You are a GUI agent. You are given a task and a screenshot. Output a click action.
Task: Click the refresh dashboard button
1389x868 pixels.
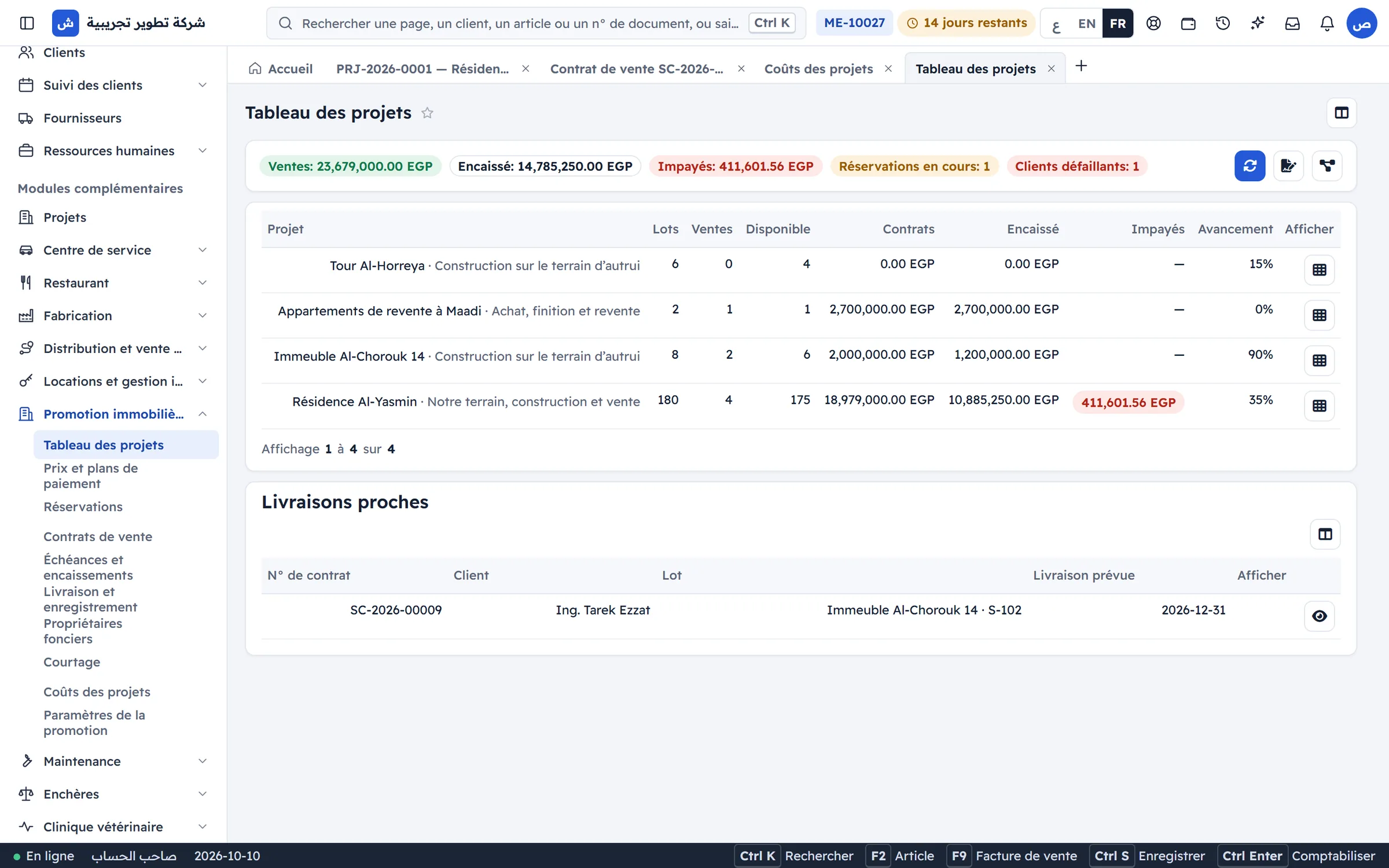click(1250, 166)
